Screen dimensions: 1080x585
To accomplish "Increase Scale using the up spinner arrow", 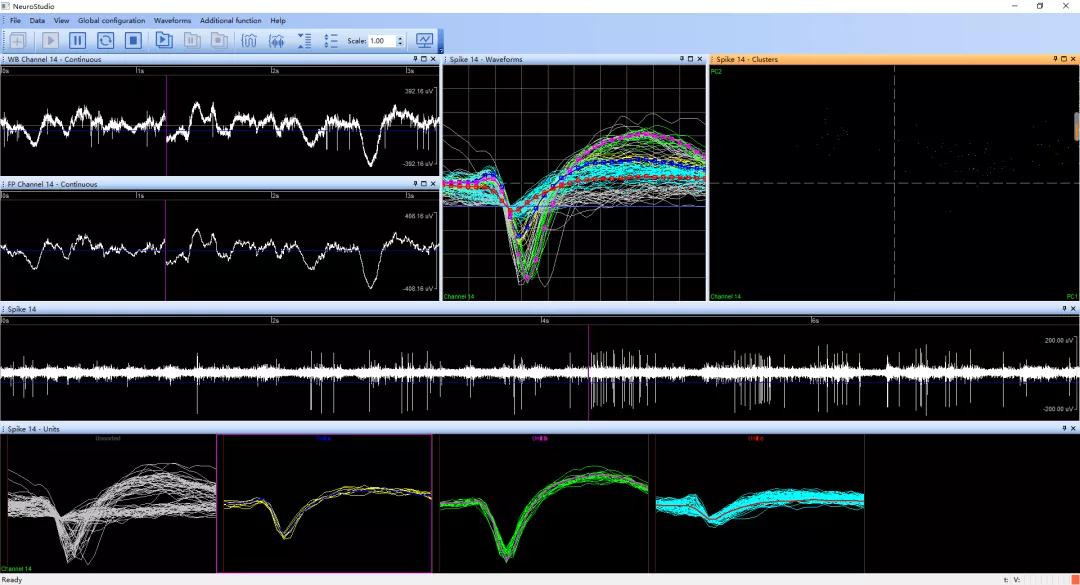I will coord(399,38).
